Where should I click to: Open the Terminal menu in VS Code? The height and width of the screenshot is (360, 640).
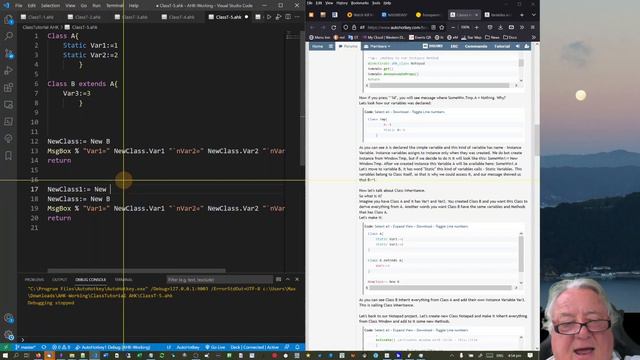pos(115,6)
